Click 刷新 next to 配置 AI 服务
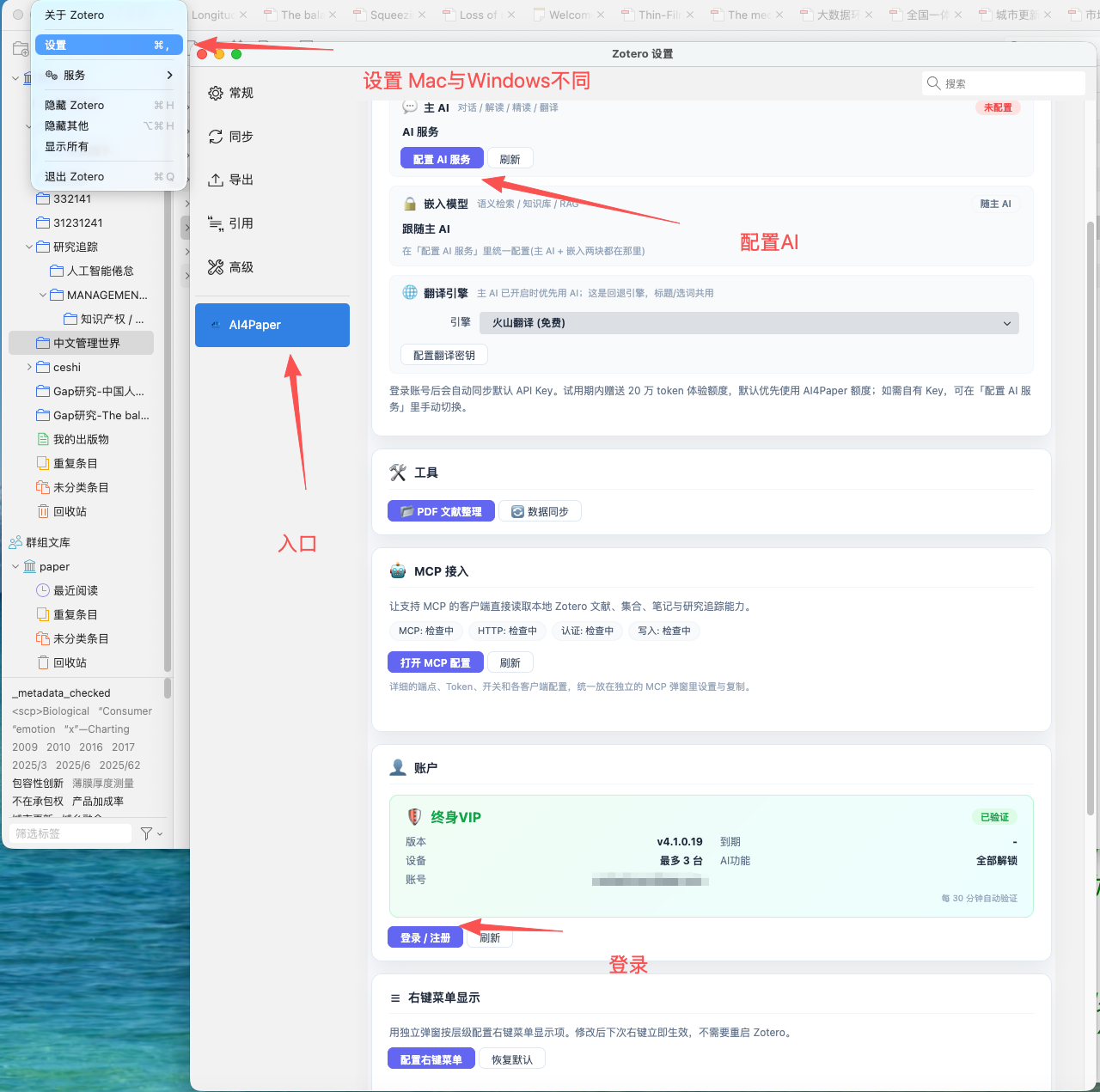The width and height of the screenshot is (1100, 1092). coord(510,159)
